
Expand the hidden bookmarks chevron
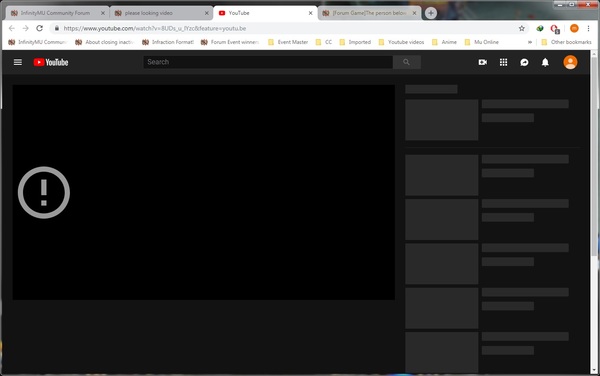(530, 42)
